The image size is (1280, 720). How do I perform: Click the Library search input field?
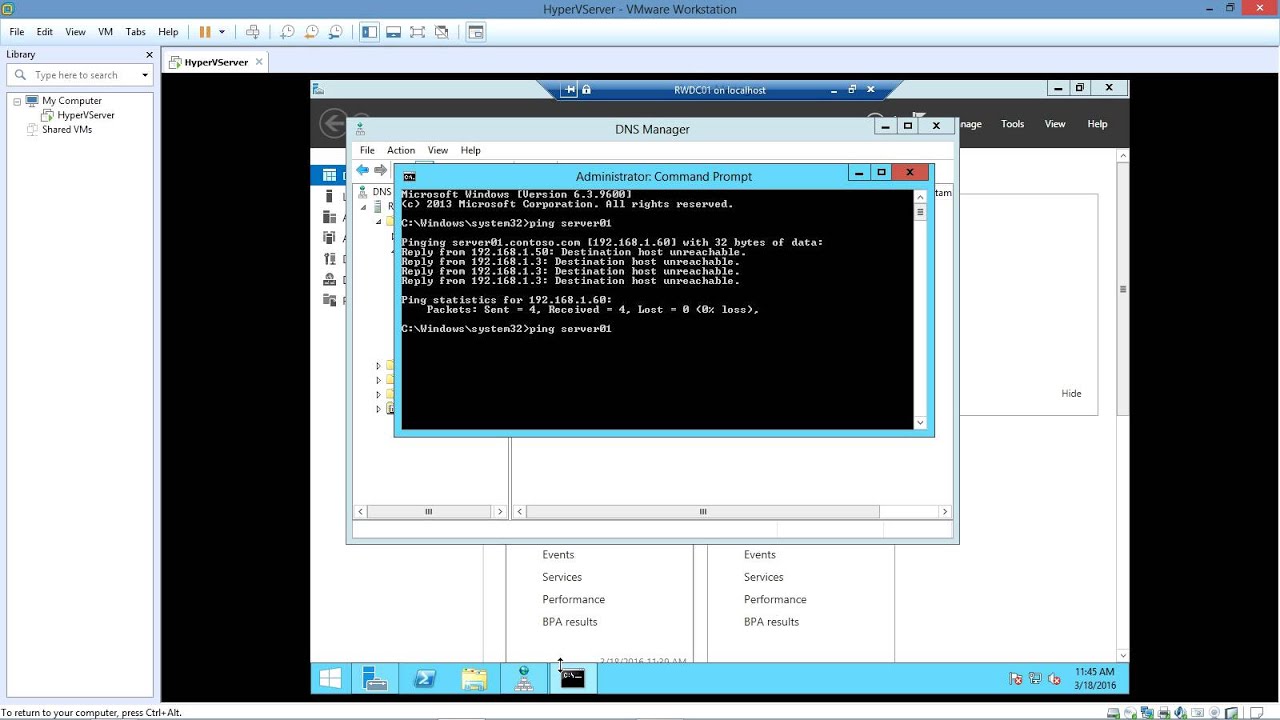82,75
